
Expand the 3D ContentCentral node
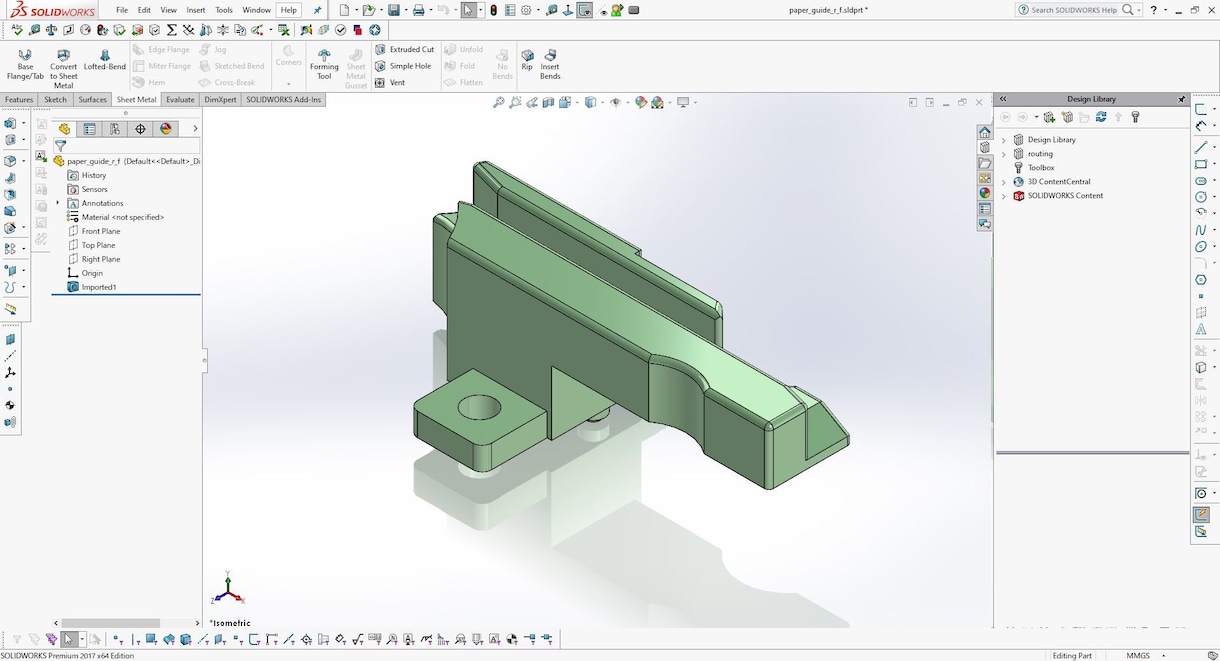[1003, 182]
